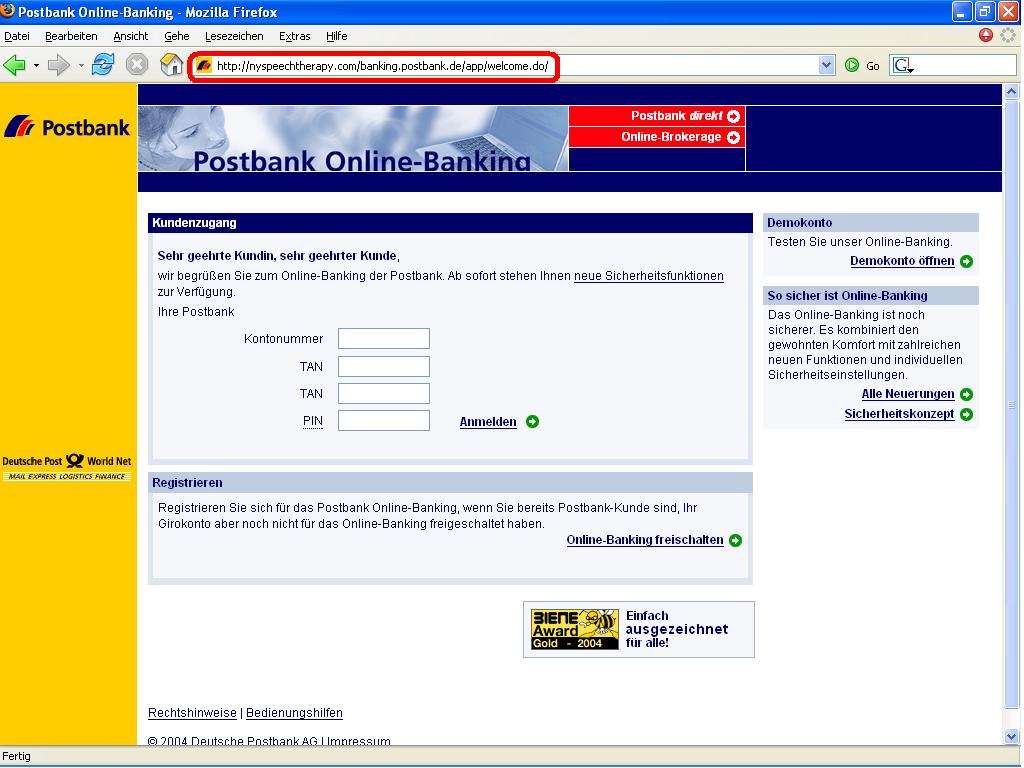Click the Demokonto panel heading
Image resolution: width=1024 pixels, height=768 pixels.
[x=871, y=223]
